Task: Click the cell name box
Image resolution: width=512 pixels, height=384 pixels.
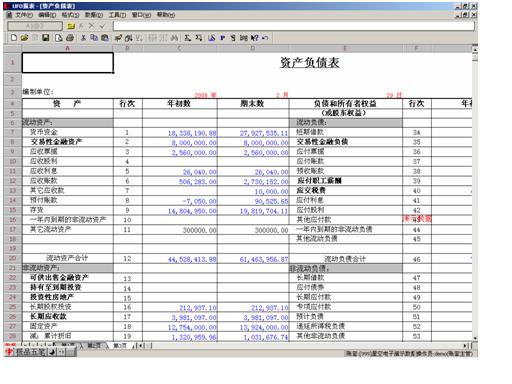Action: [35, 26]
